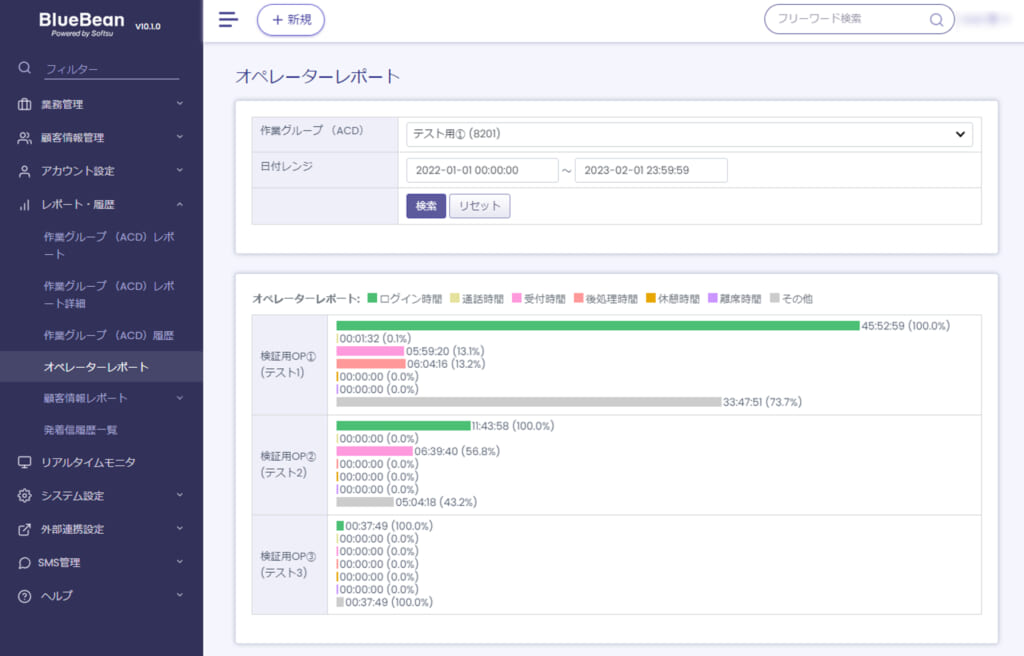
Task: Expand the アカウント設定 menu chevron
Action: (x=180, y=171)
